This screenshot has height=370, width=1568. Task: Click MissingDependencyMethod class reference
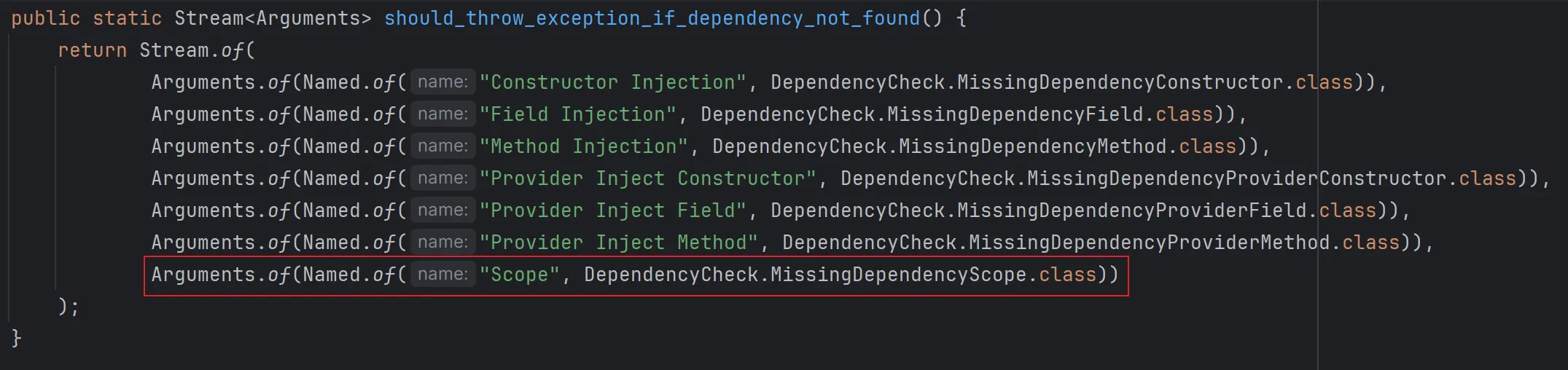(x=1032, y=146)
